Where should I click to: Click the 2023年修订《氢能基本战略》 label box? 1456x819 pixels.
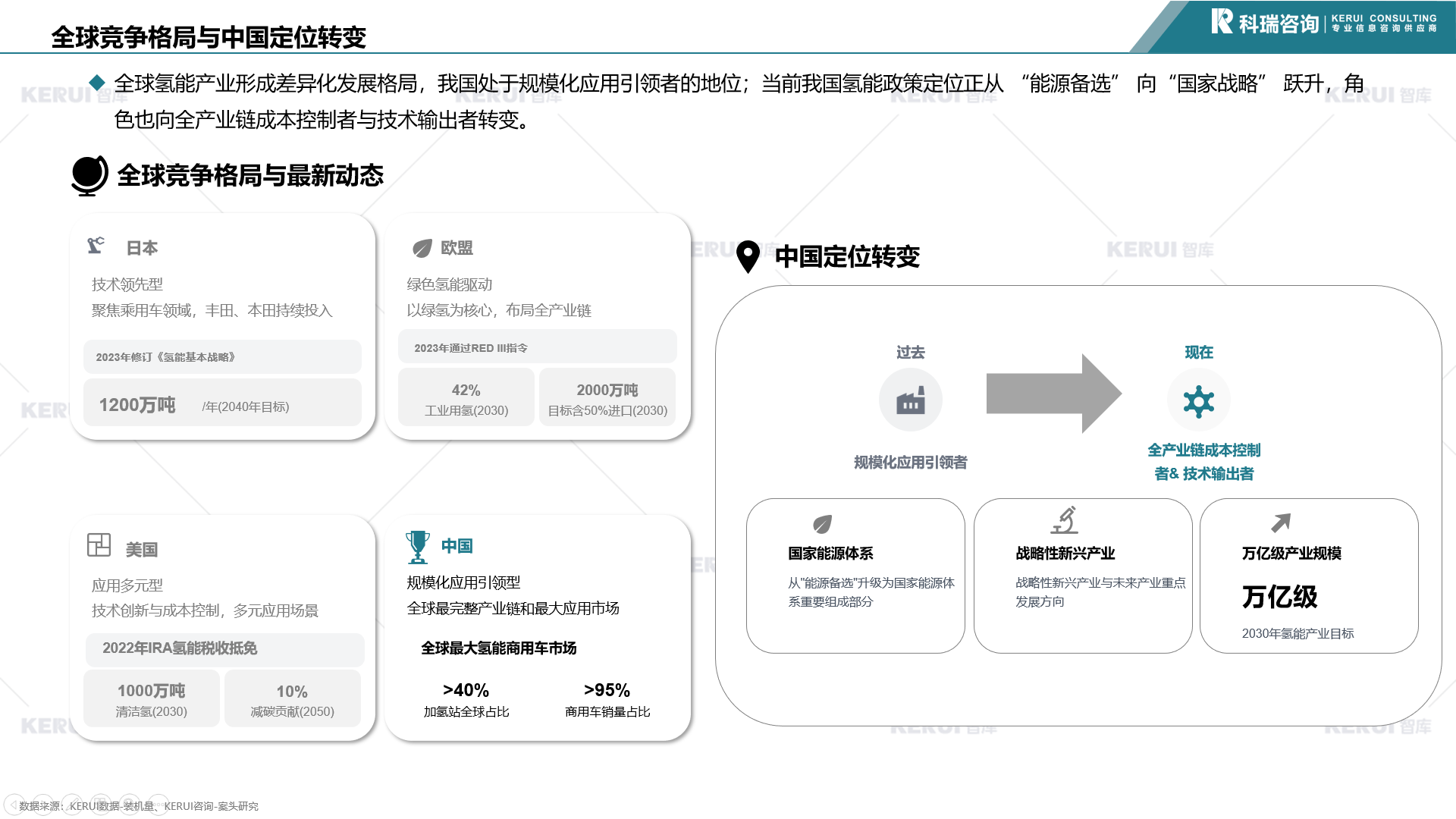pos(222,357)
